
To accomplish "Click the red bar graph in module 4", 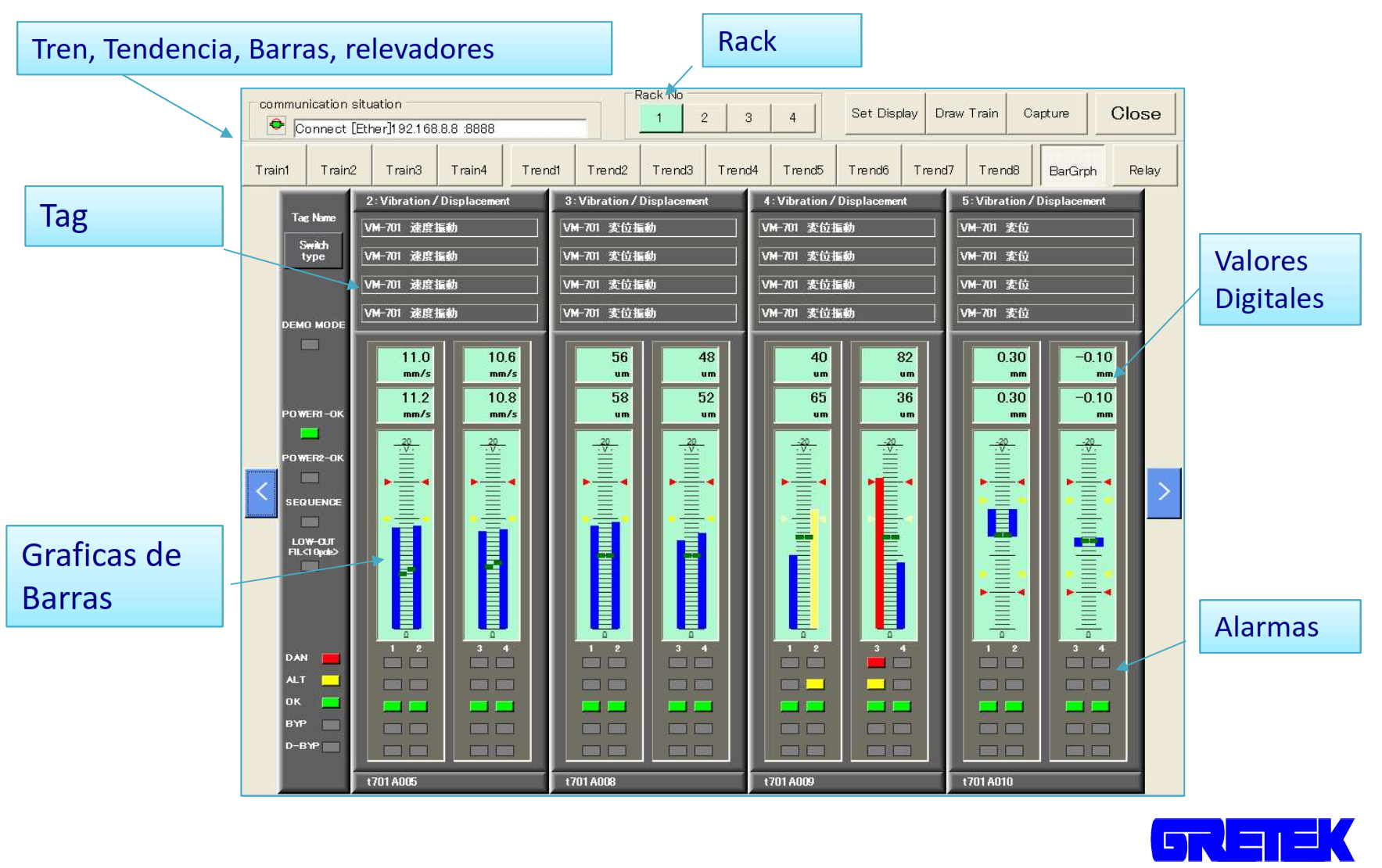I will [x=879, y=551].
